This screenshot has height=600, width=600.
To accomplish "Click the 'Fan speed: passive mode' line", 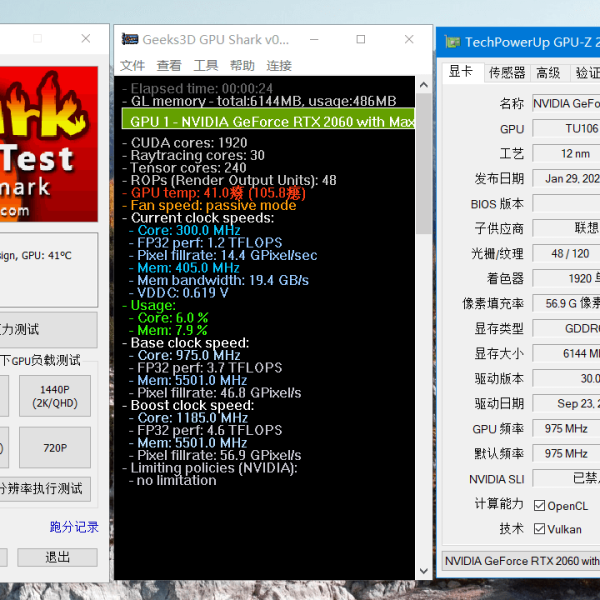I will [x=209, y=205].
